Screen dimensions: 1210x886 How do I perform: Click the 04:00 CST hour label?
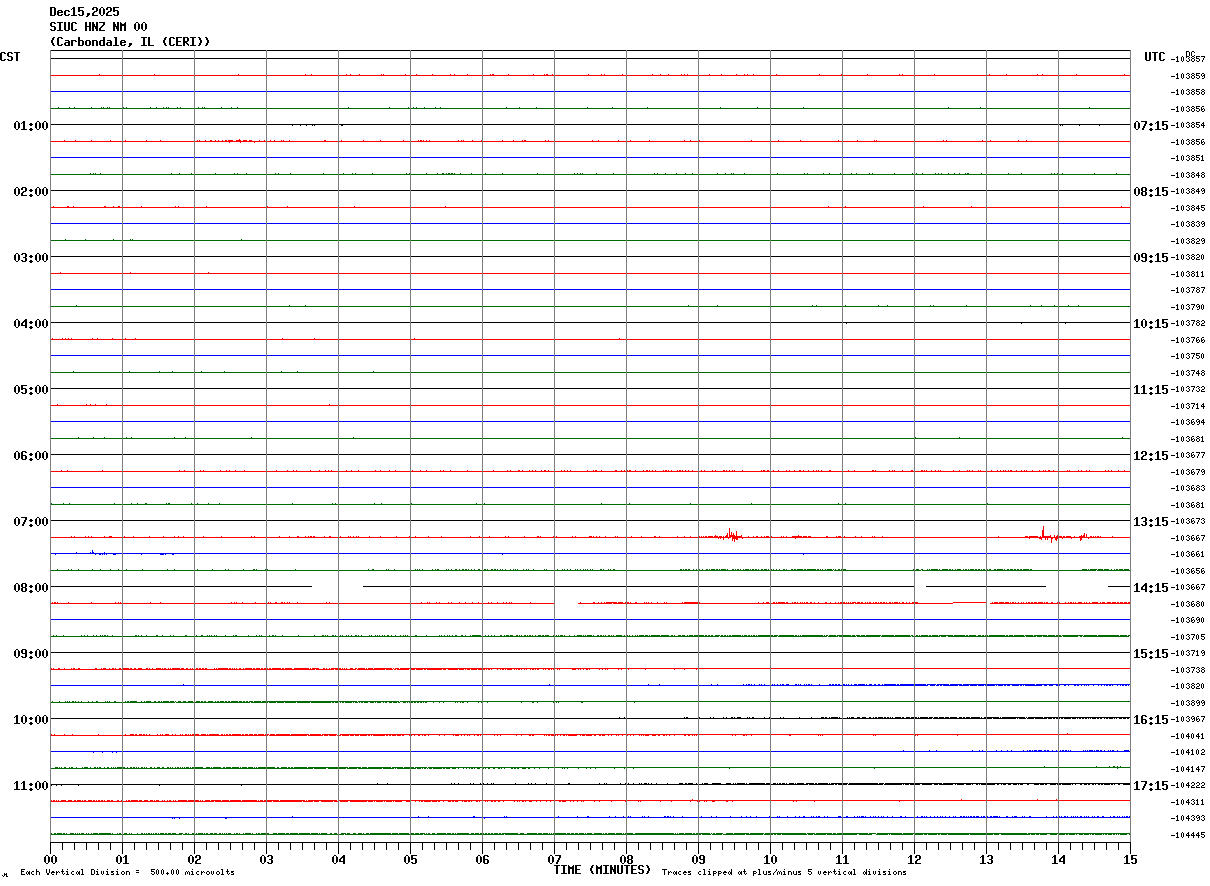coord(31,323)
